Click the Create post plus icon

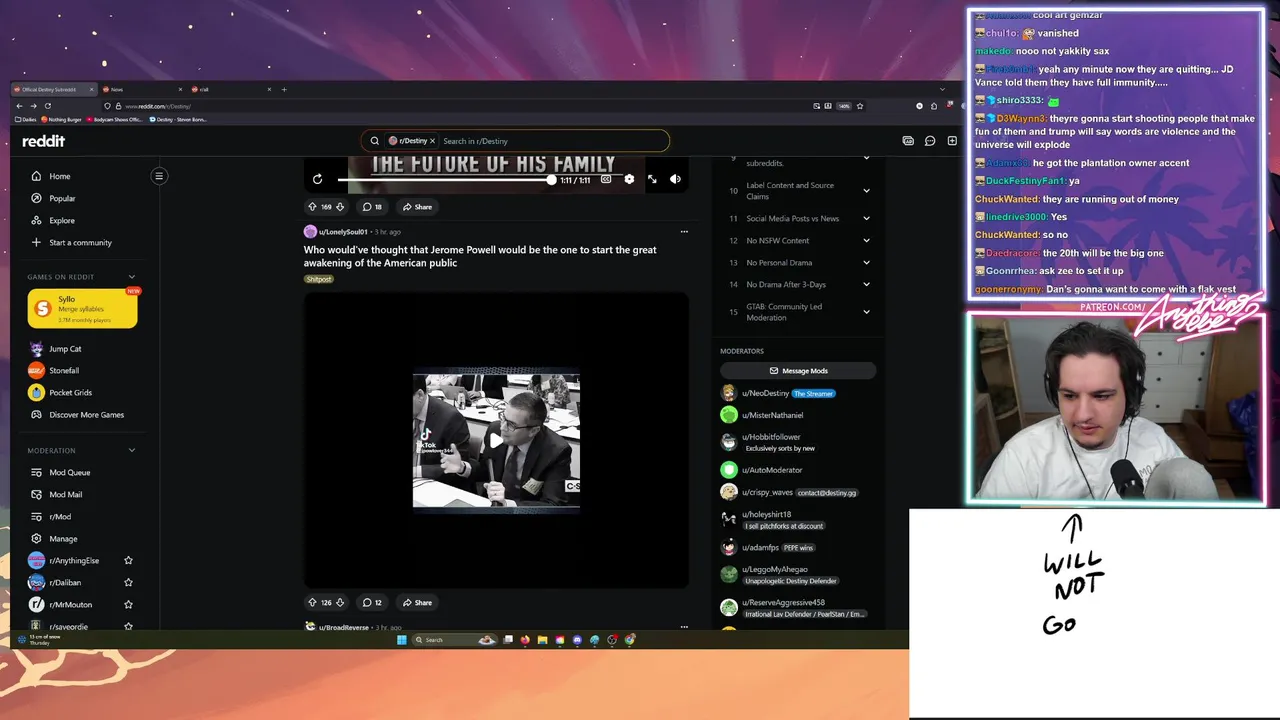tap(952, 141)
